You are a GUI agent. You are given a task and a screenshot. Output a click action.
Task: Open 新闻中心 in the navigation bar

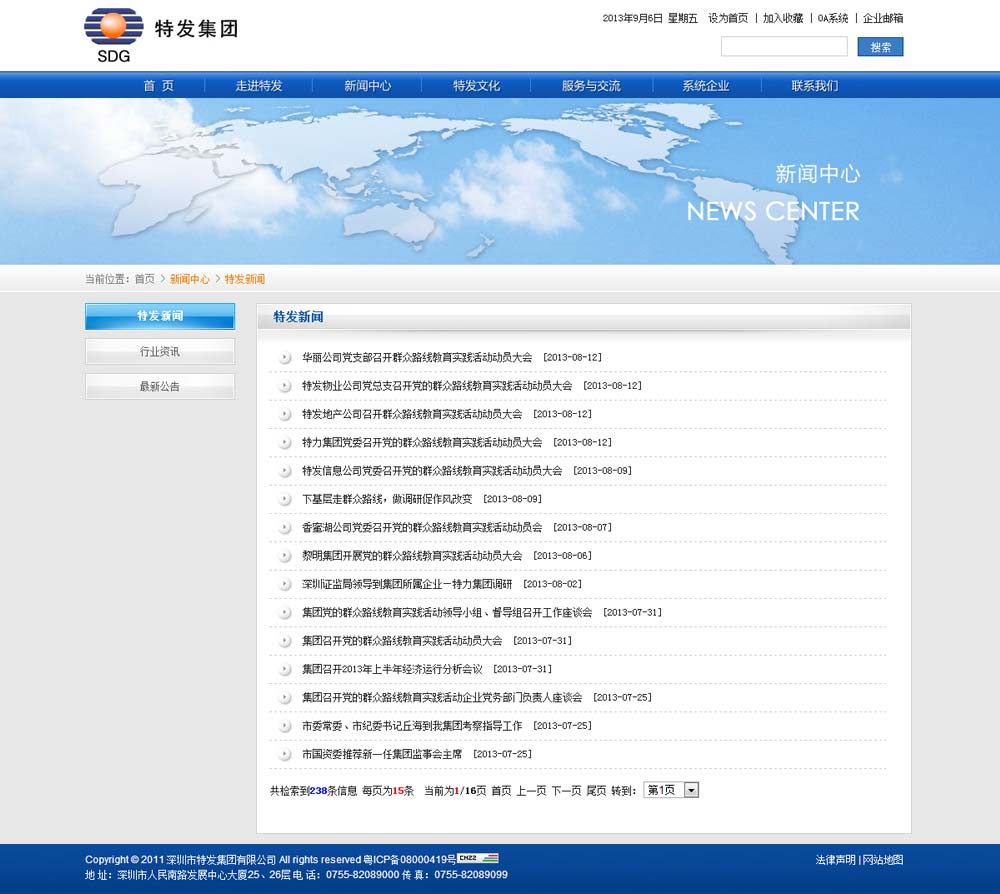coord(367,86)
